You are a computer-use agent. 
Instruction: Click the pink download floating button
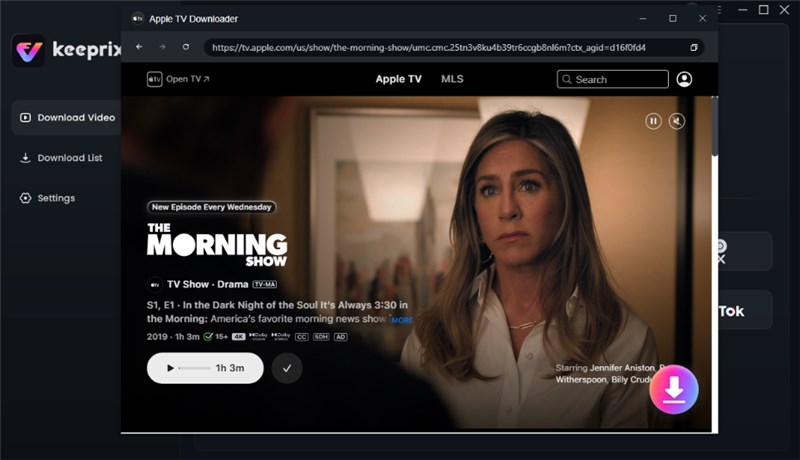point(673,389)
